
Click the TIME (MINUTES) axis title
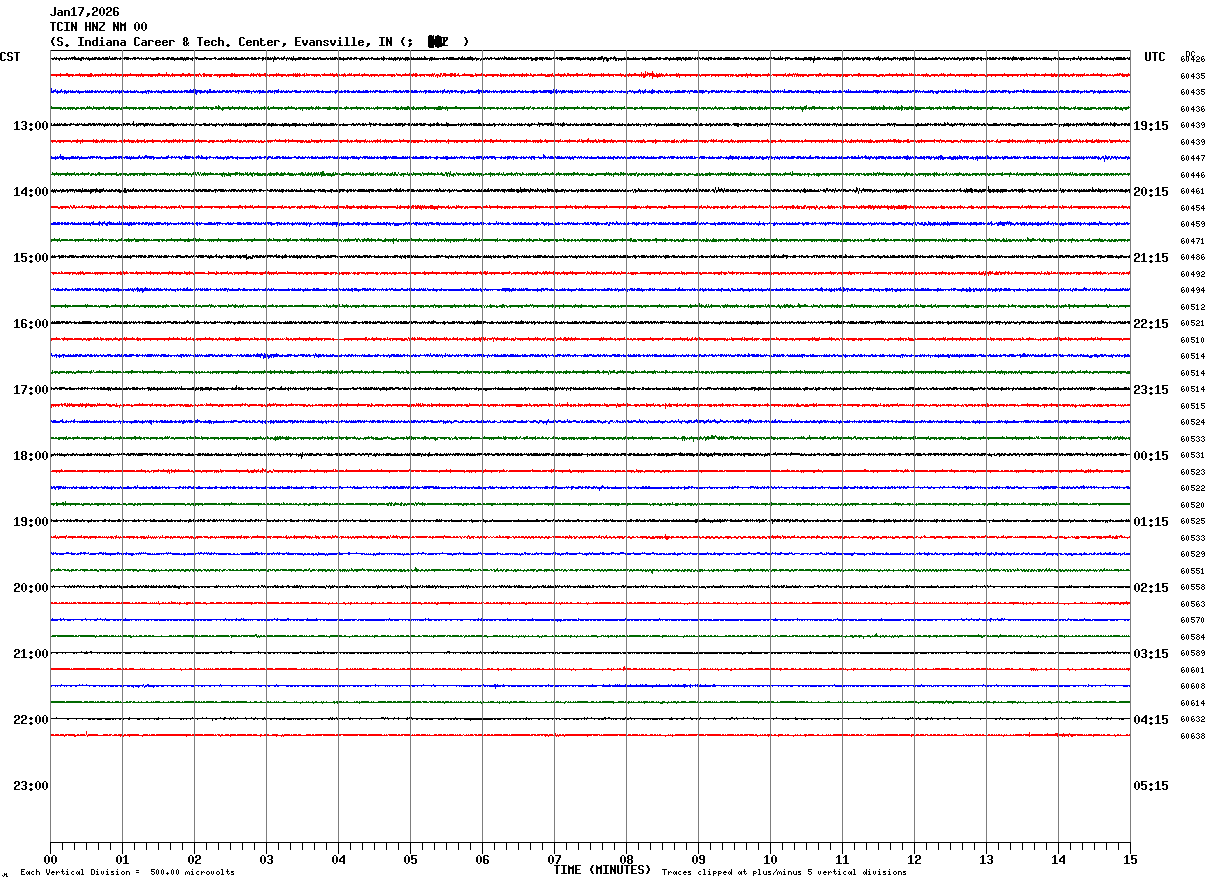[x=603, y=870]
